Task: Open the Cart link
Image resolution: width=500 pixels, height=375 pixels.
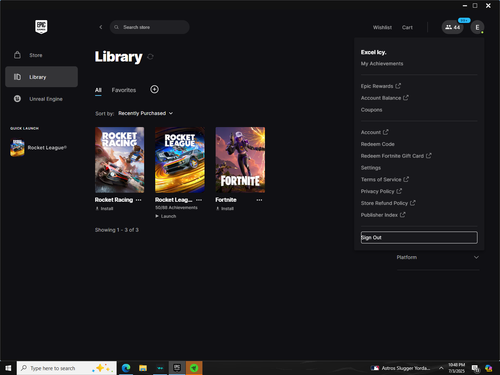Action: (407, 27)
